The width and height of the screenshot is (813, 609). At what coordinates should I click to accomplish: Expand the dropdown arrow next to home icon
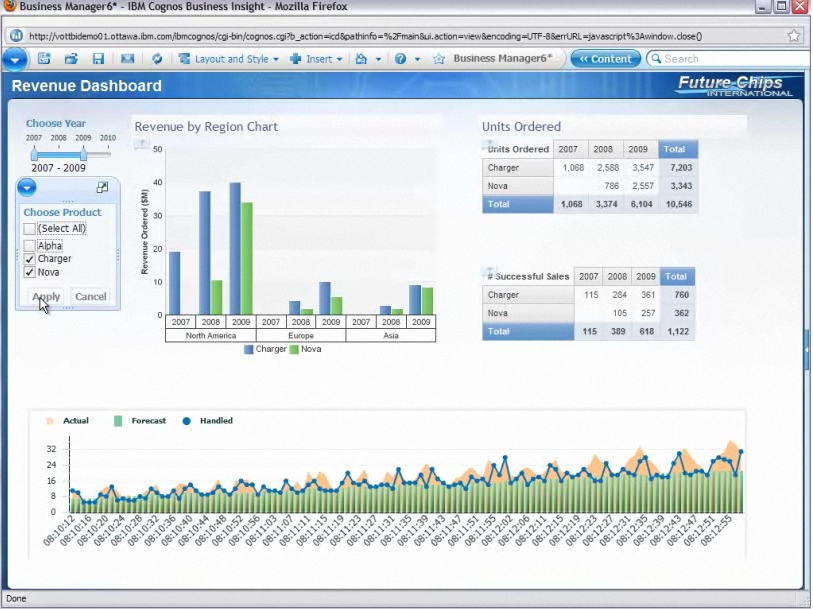[x=379, y=59]
